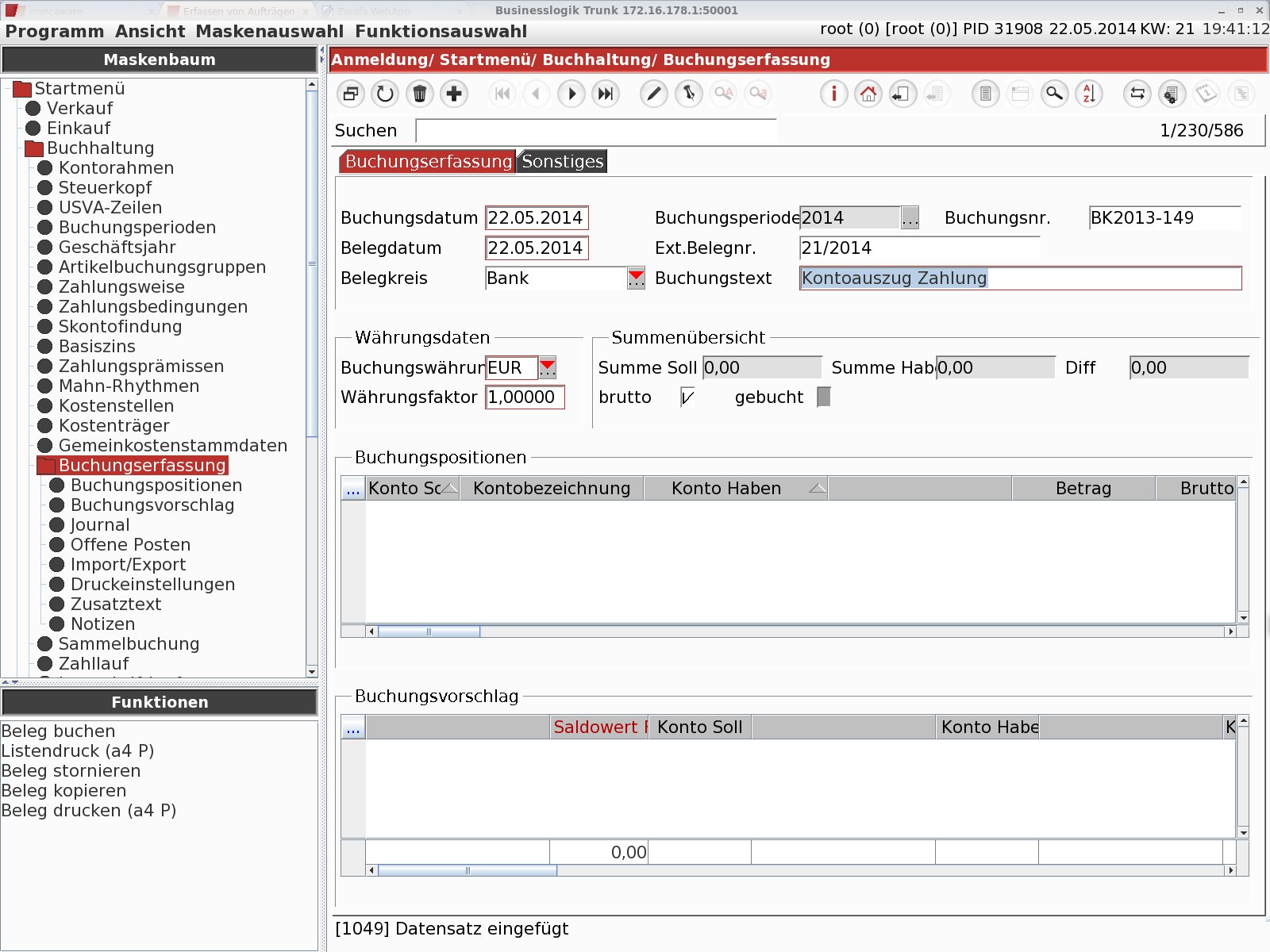This screenshot has height=952, width=1270.
Task: Click the pencil edit icon
Action: coord(653,94)
